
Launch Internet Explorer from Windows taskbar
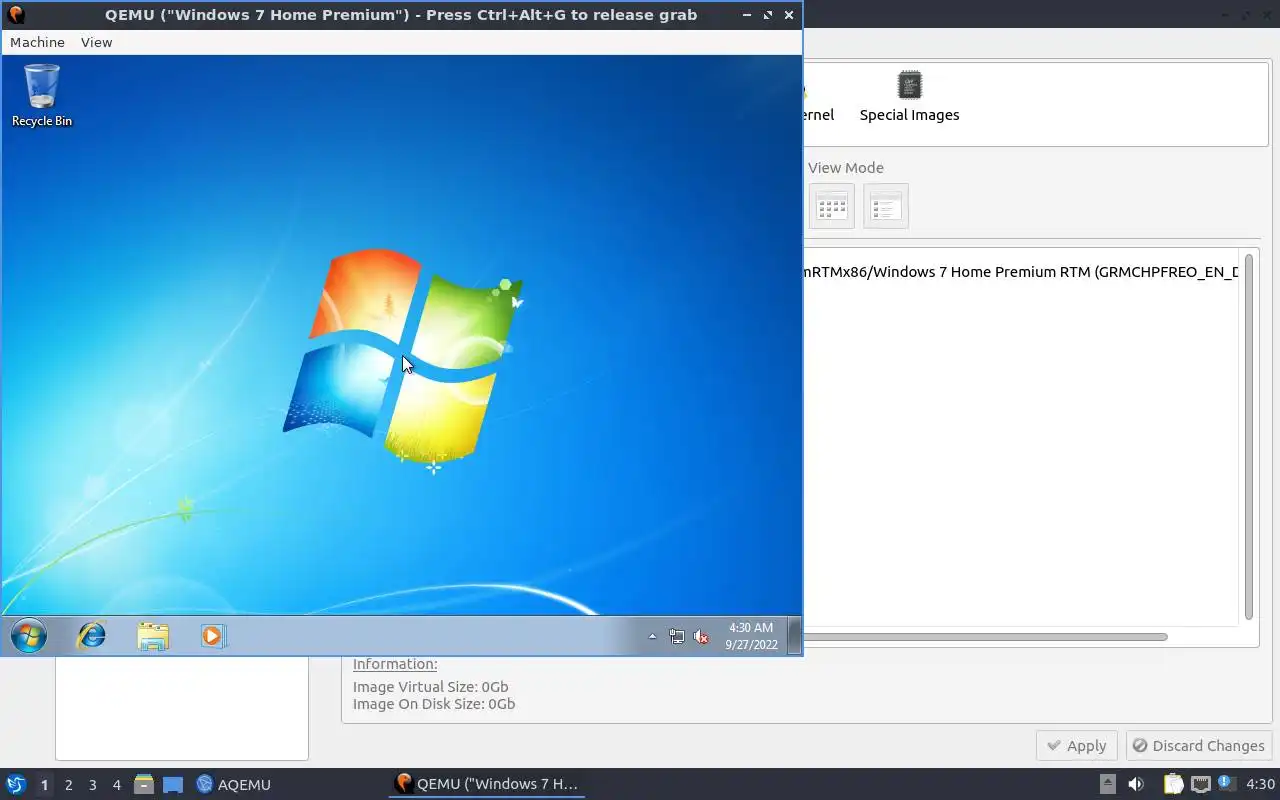pyautogui.click(x=92, y=635)
